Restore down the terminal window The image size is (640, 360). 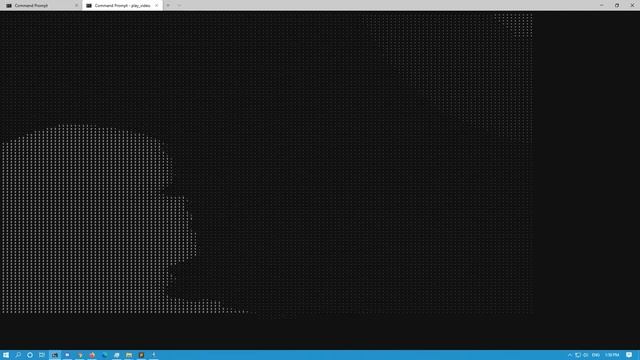(x=617, y=5)
